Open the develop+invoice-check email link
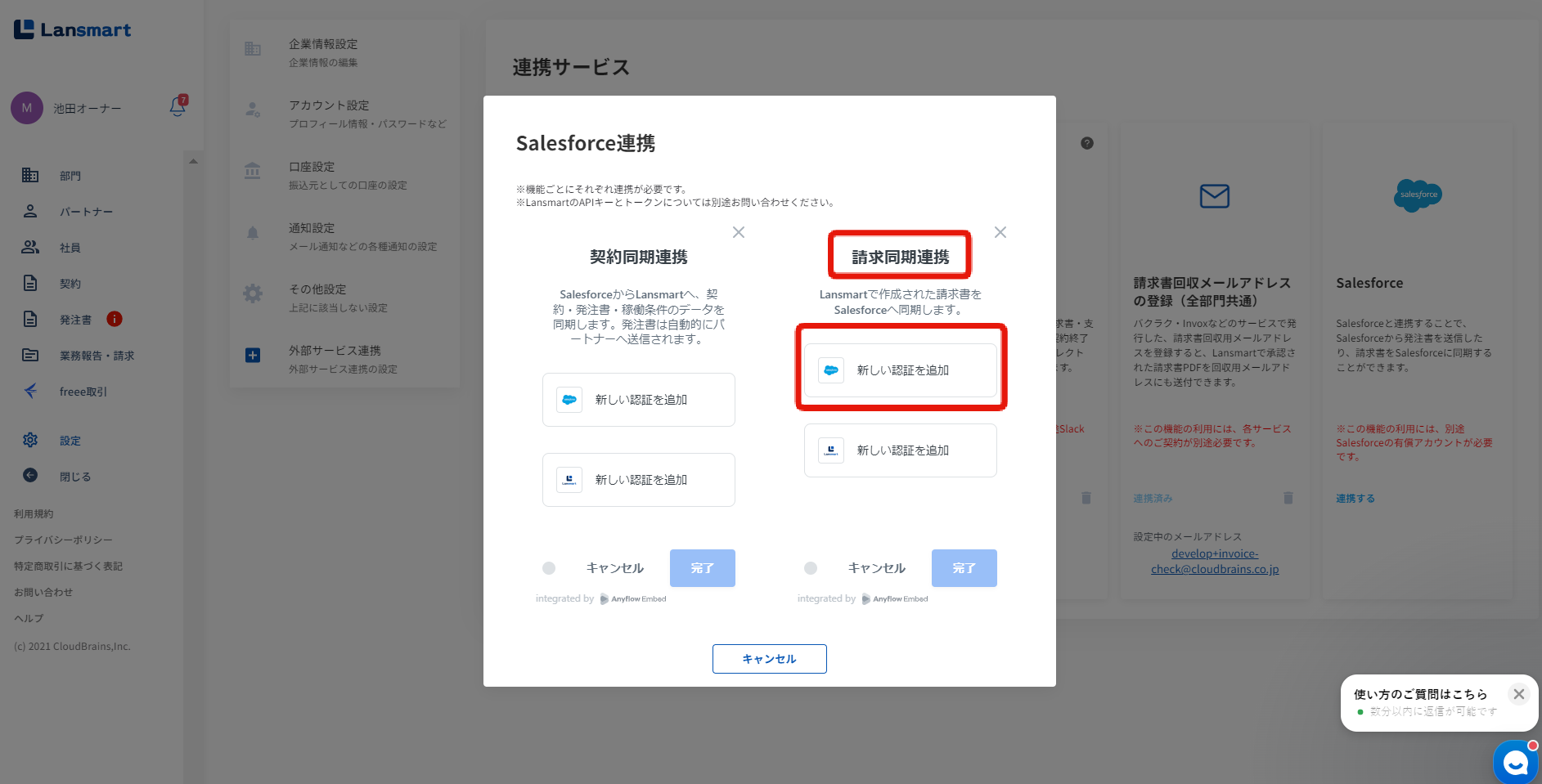The height and width of the screenshot is (784, 1542). pos(1215,562)
